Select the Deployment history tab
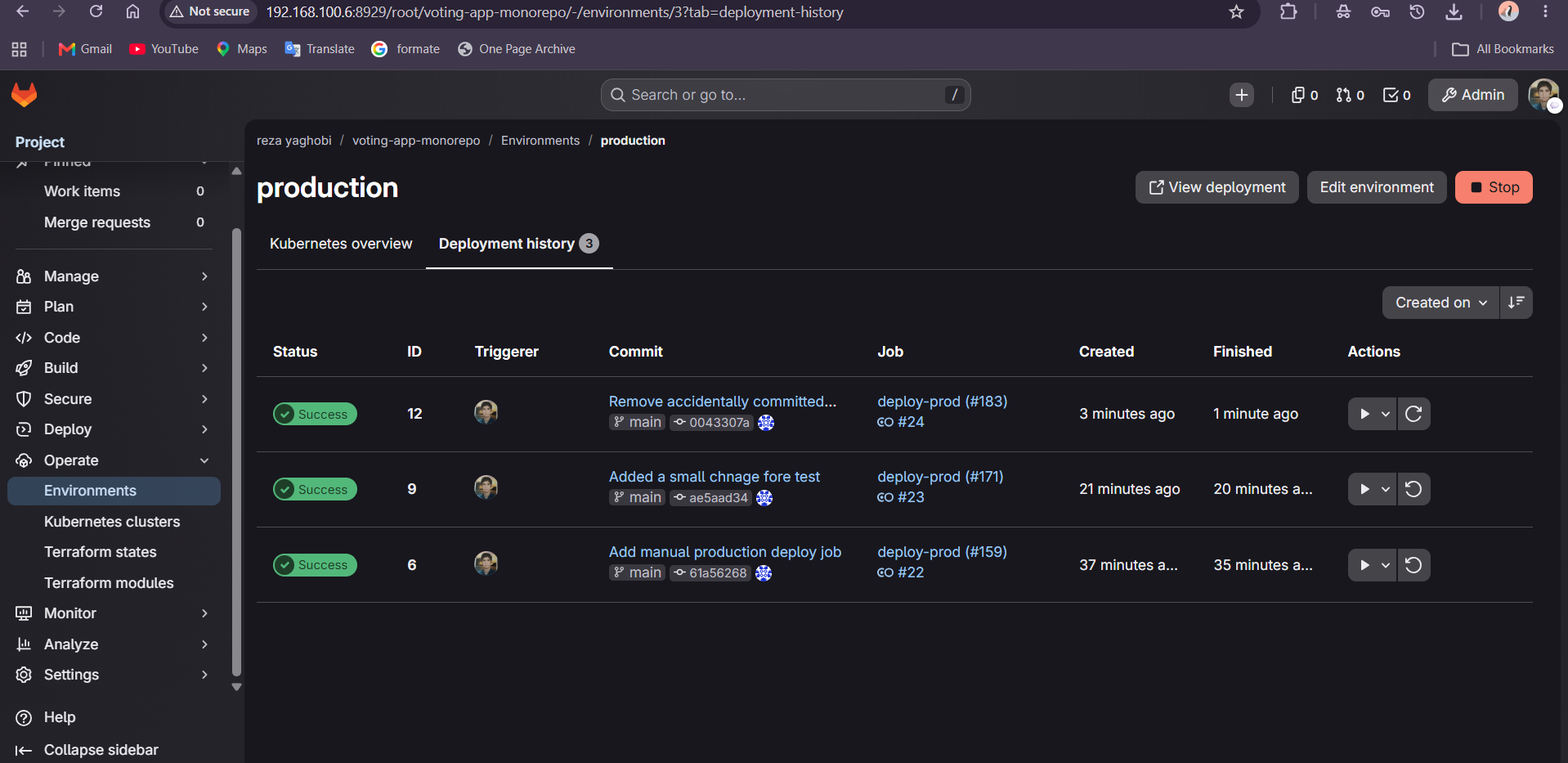Screen dimensions: 1568x763 [519, 244]
